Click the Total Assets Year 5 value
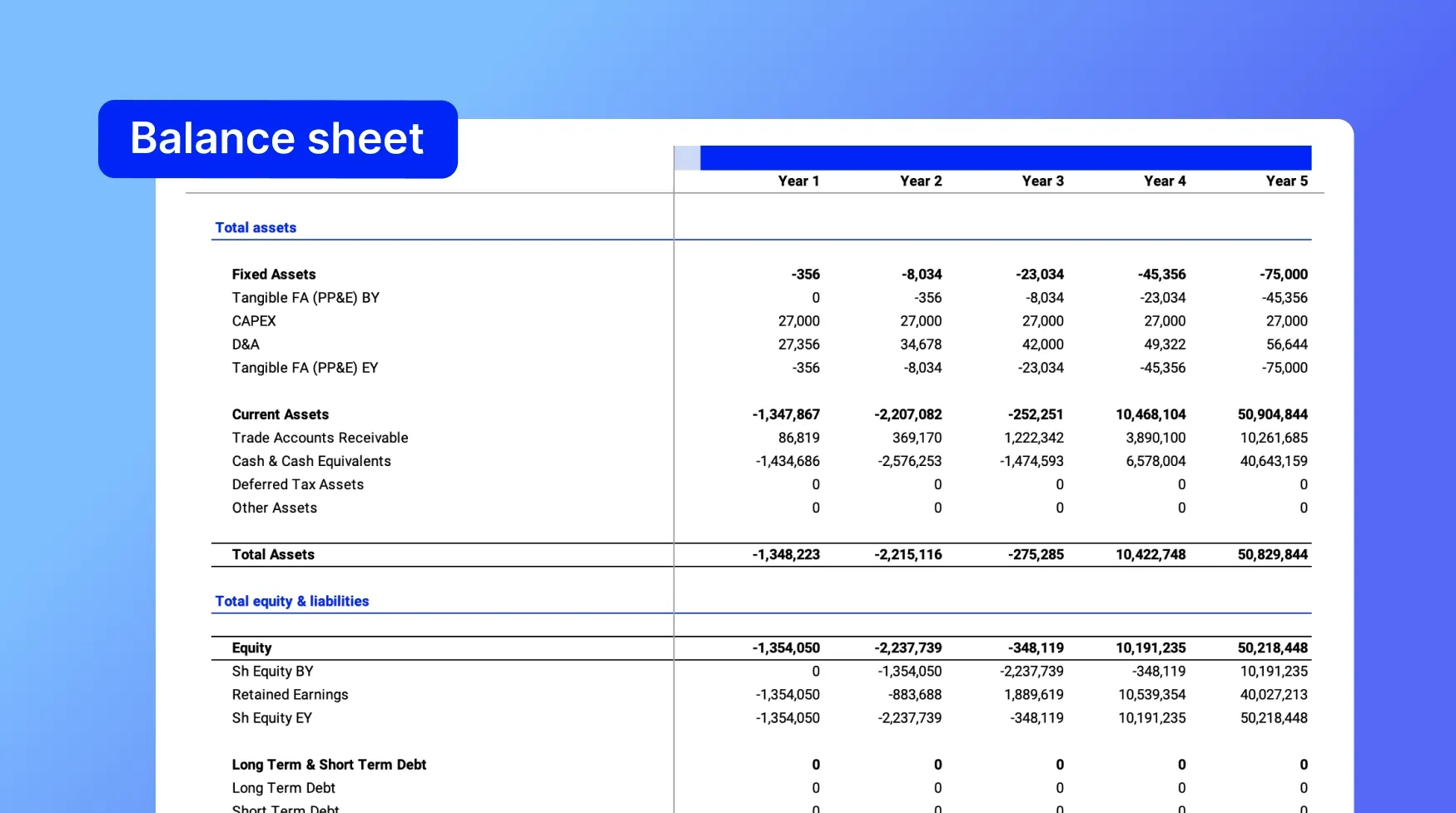The image size is (1456, 813). click(x=1272, y=555)
